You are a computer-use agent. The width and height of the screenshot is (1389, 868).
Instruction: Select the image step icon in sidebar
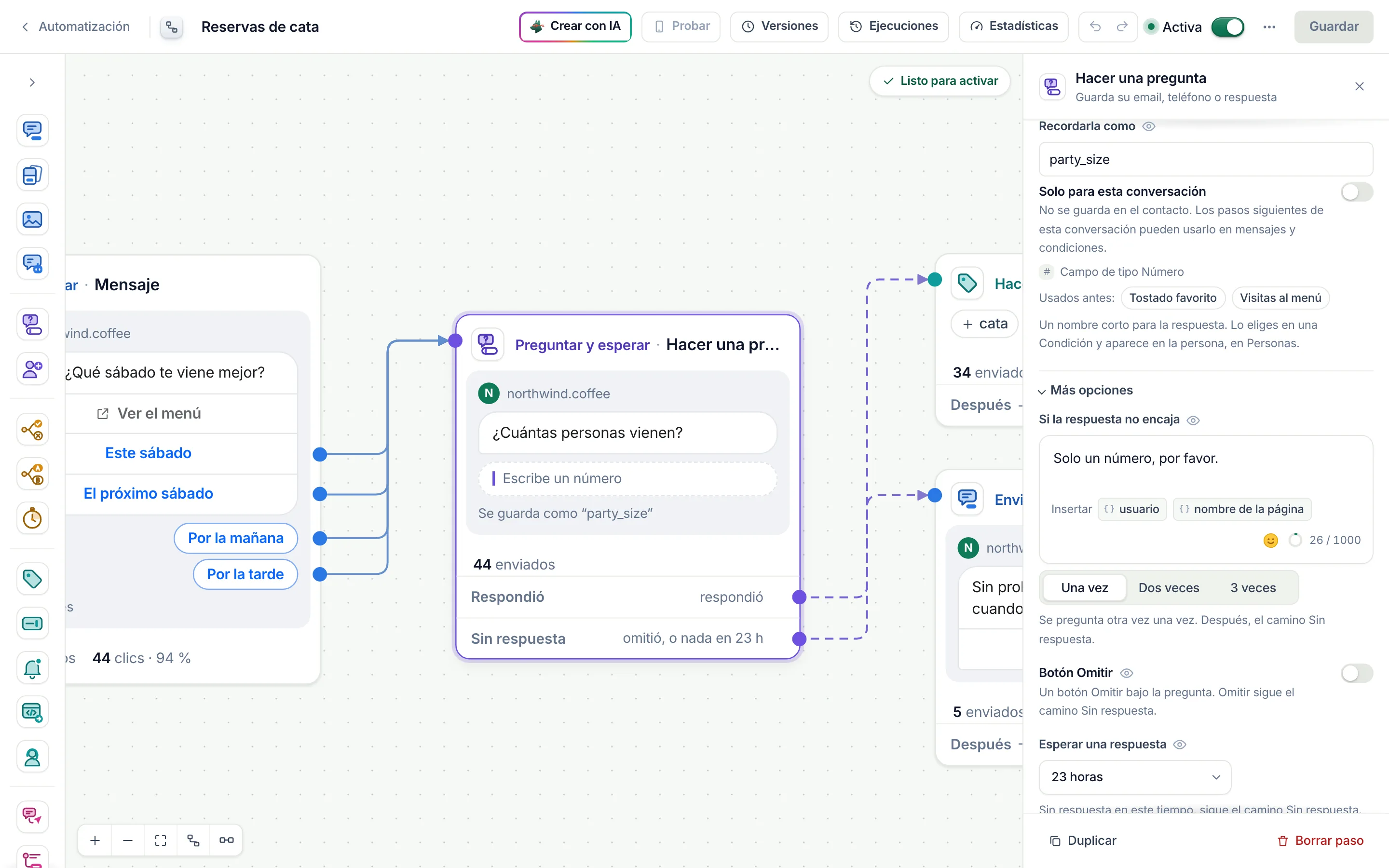click(32, 219)
